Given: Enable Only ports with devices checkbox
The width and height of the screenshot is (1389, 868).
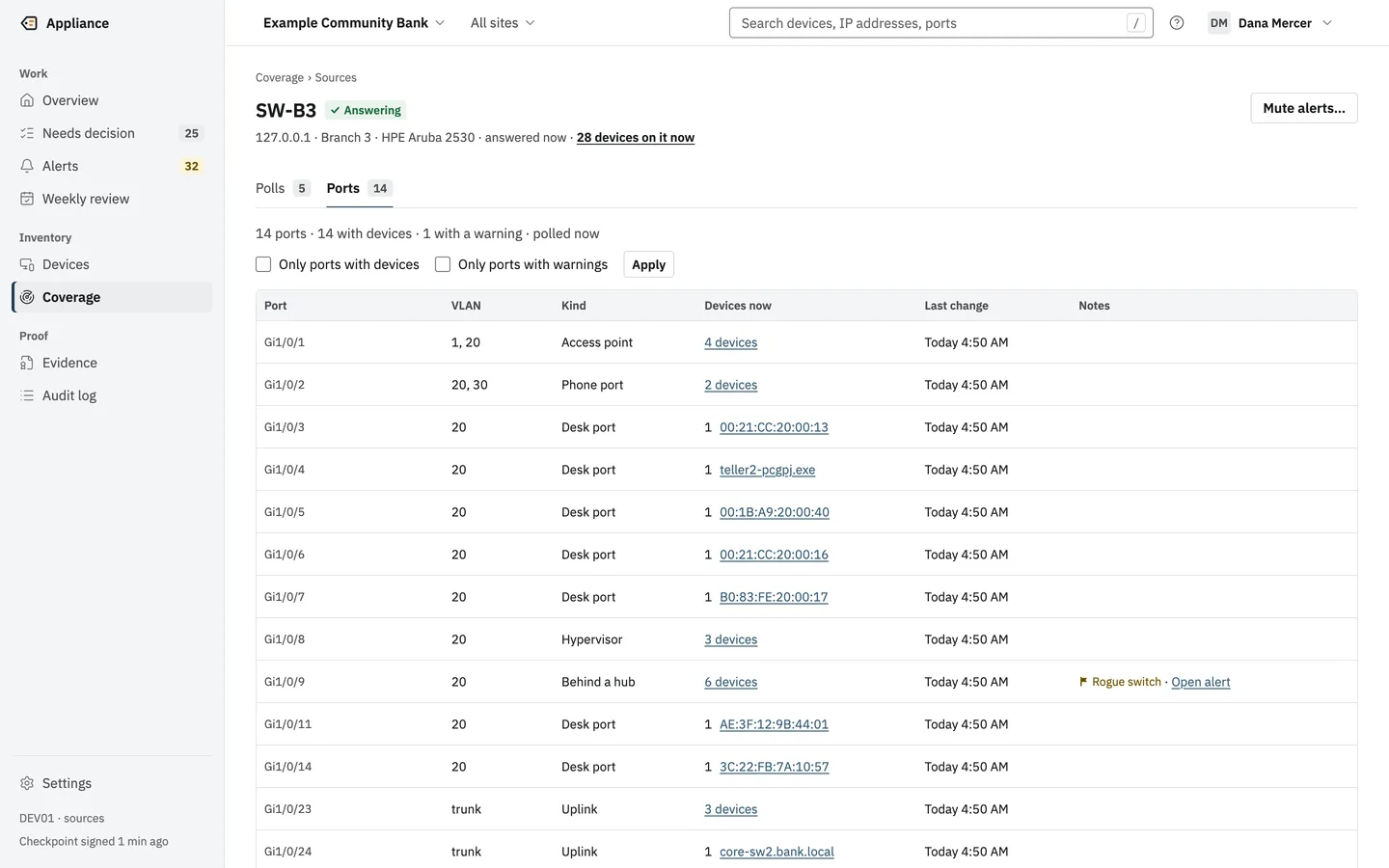Looking at the screenshot, I should 263,264.
